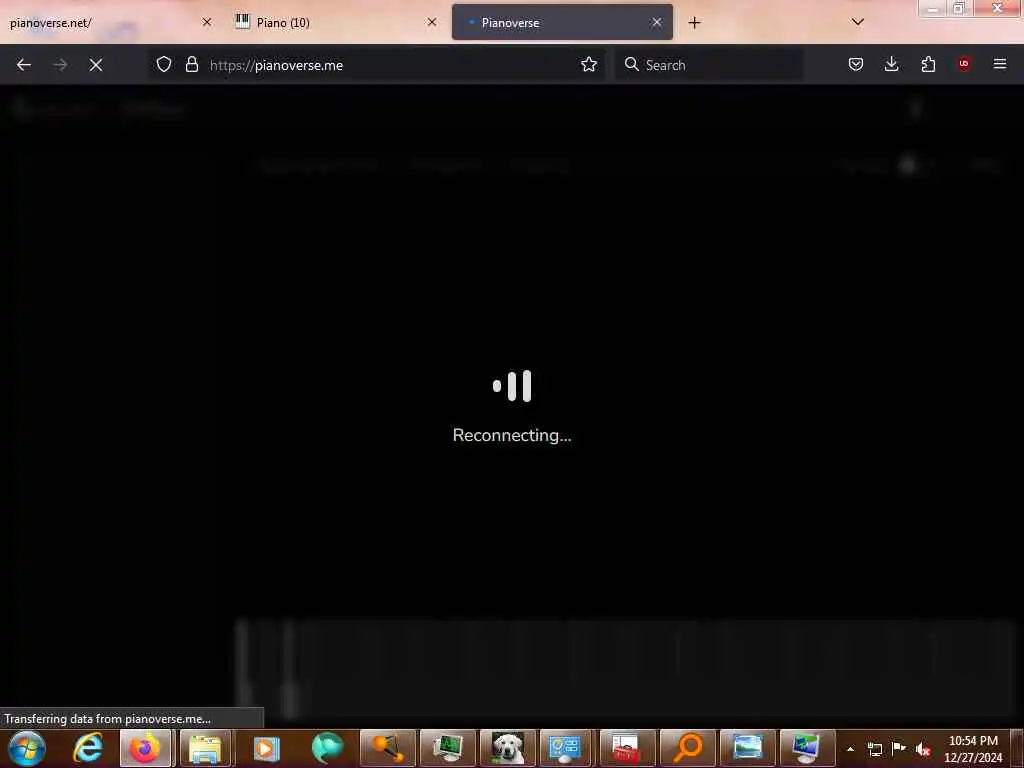Screen dimensions: 1024x768
Task: Open the Downloads panel
Action: pyautogui.click(x=891, y=64)
